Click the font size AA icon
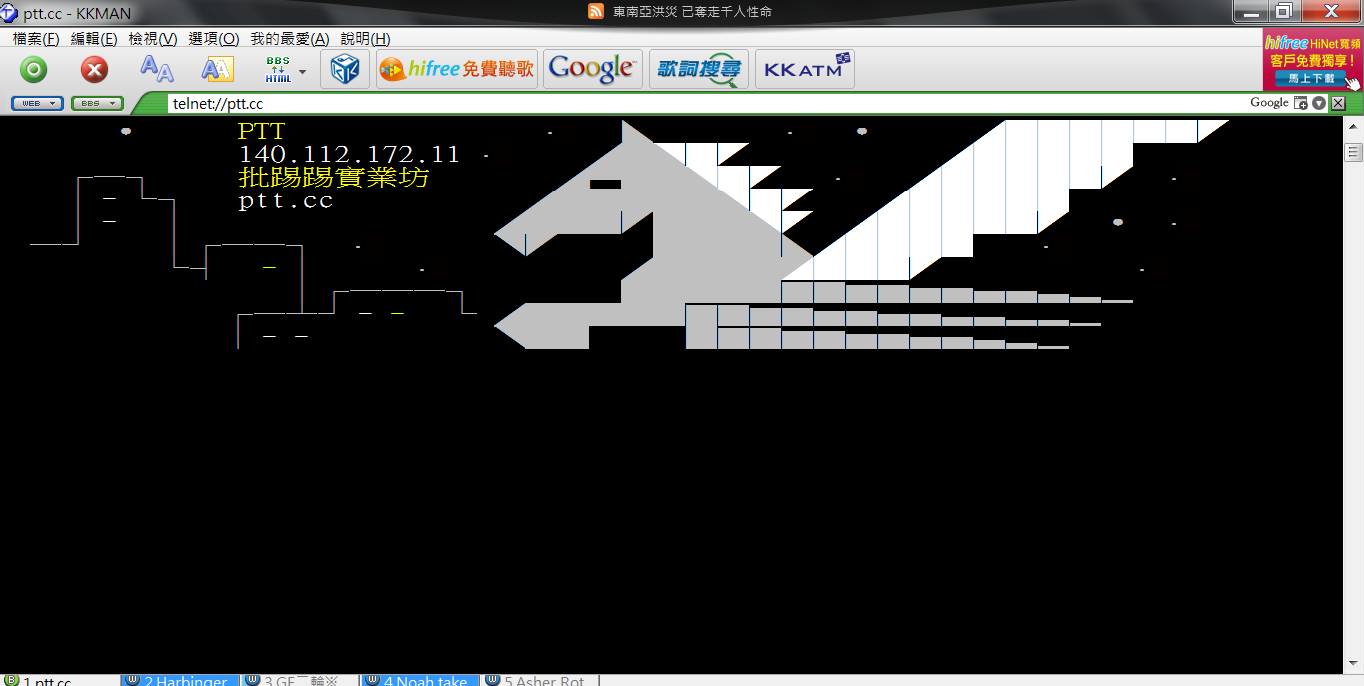The image size is (1364, 686). pos(156,69)
